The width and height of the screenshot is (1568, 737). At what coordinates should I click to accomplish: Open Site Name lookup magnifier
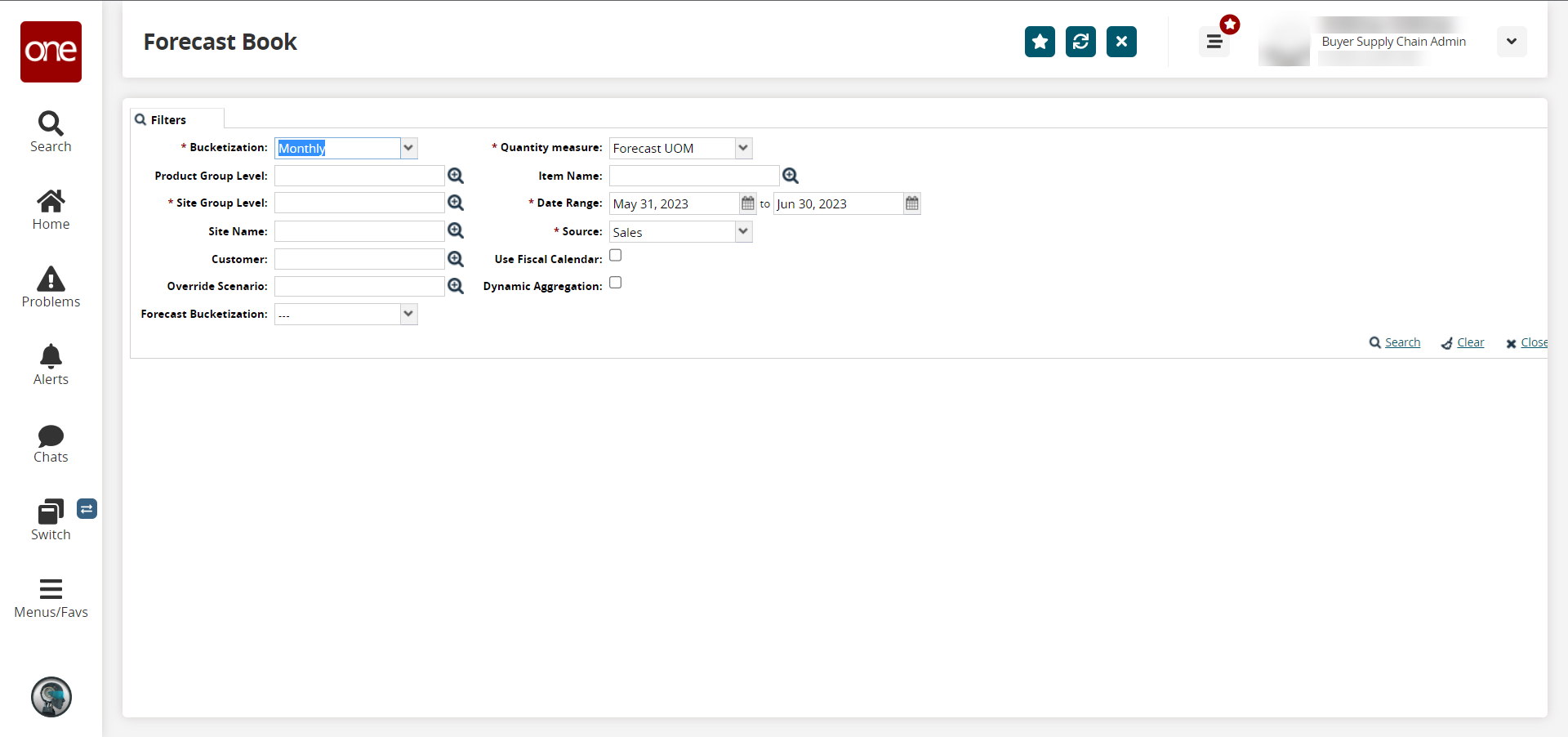(456, 231)
